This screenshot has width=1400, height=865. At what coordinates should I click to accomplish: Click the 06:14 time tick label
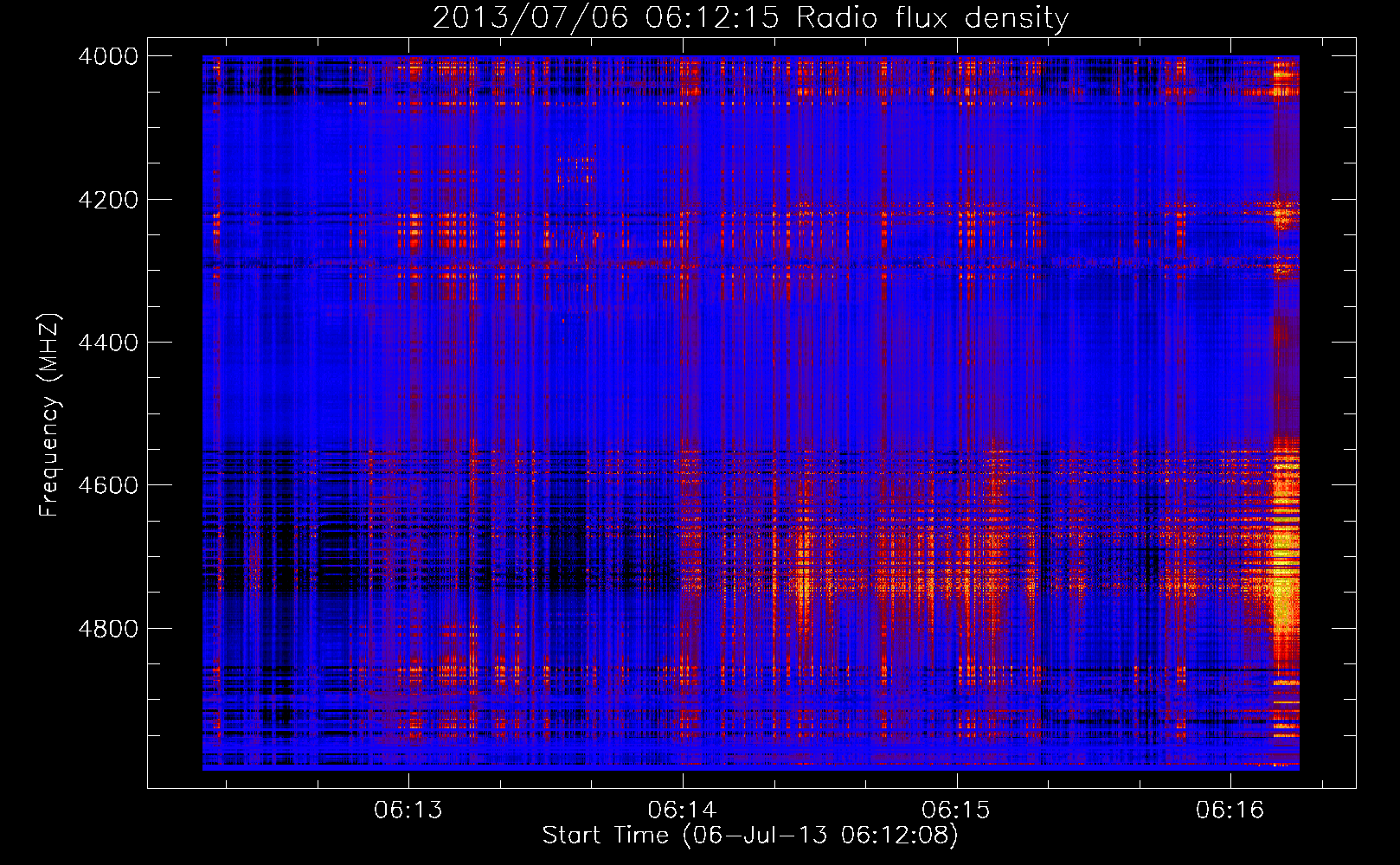tap(683, 810)
